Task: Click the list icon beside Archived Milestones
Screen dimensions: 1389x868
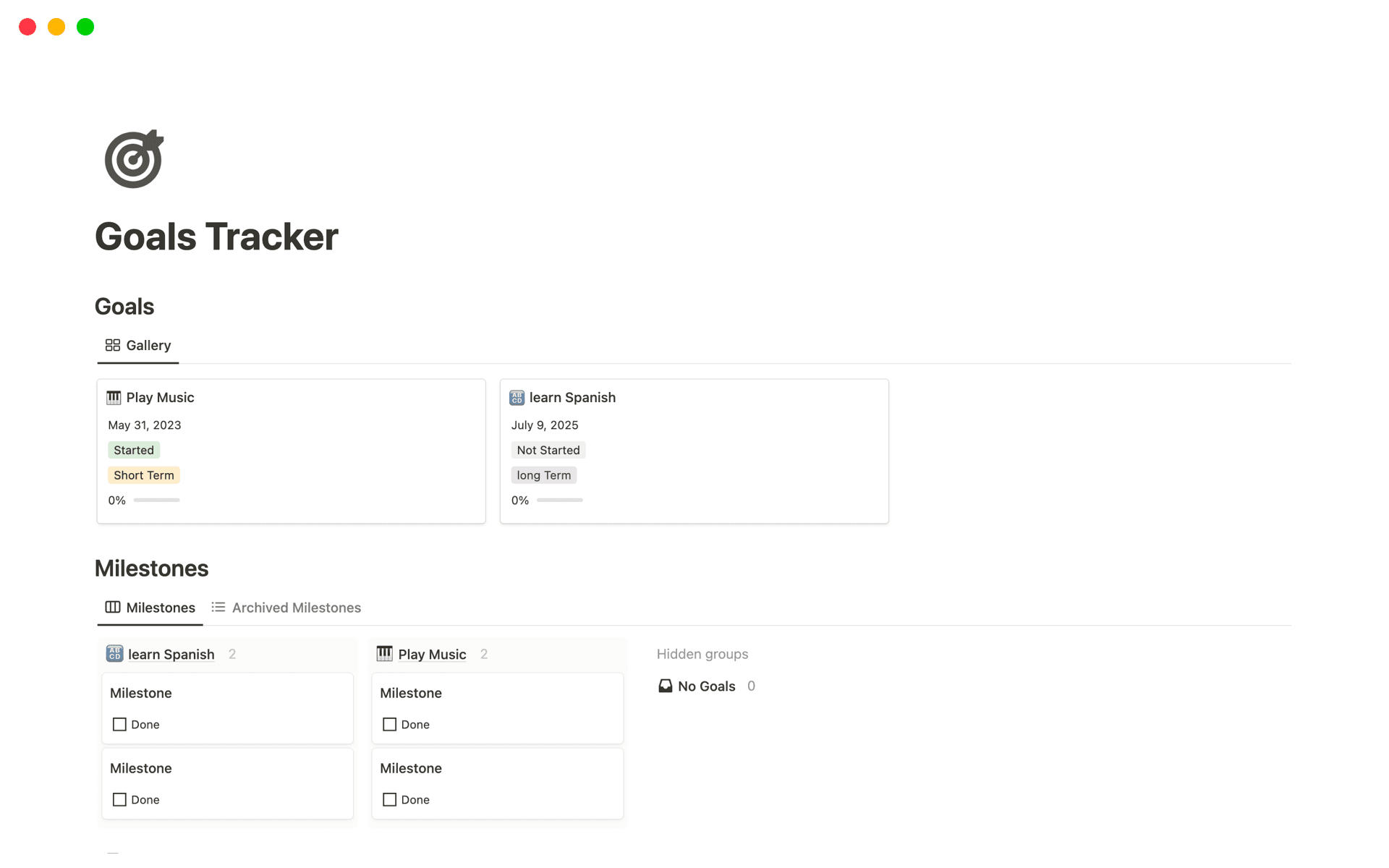Action: click(x=218, y=608)
